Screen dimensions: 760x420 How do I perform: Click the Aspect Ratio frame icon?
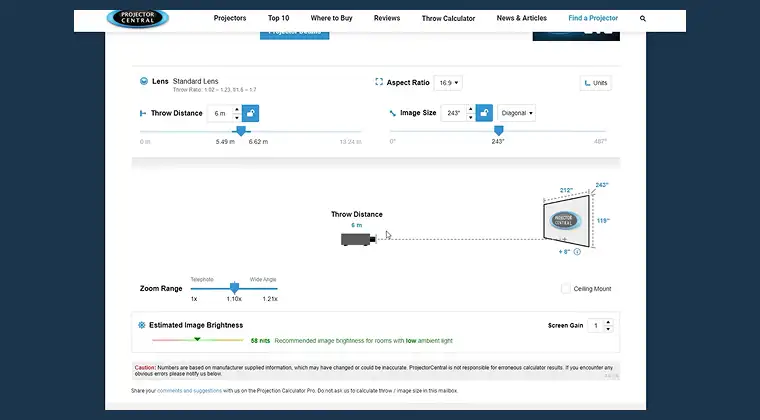[378, 82]
